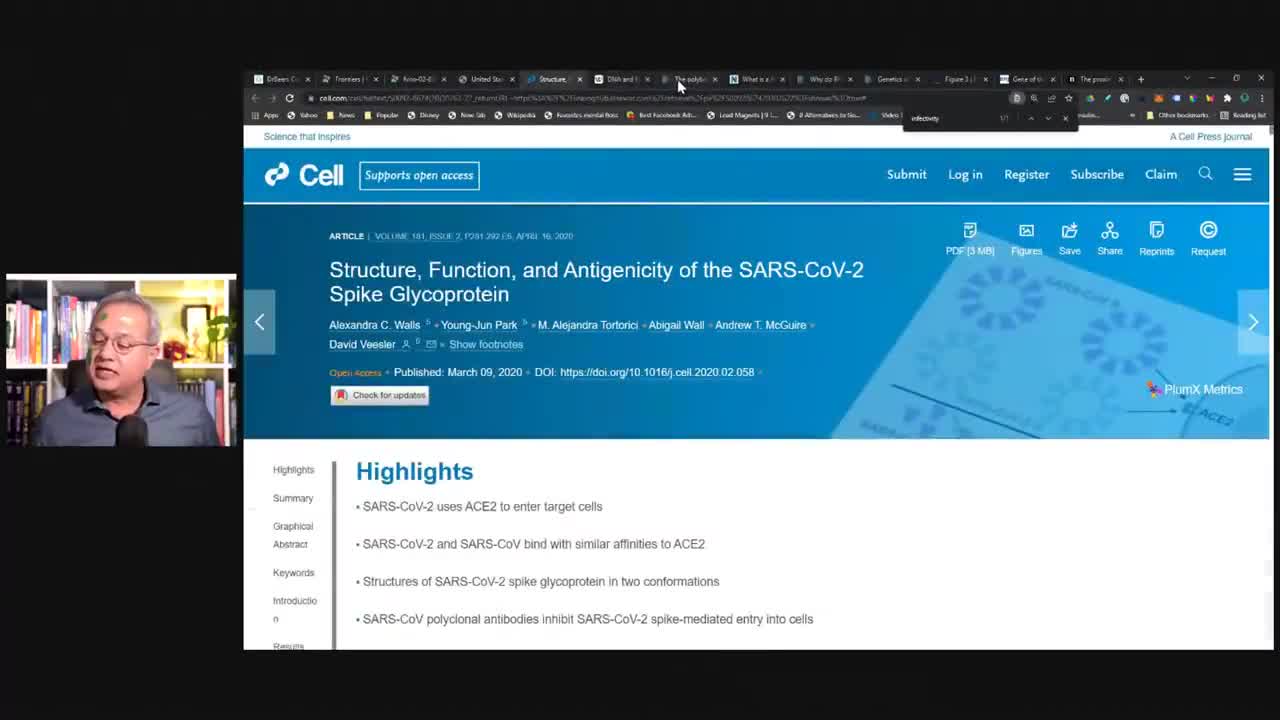
Task: Click the browser back arrow
Action: click(255, 98)
